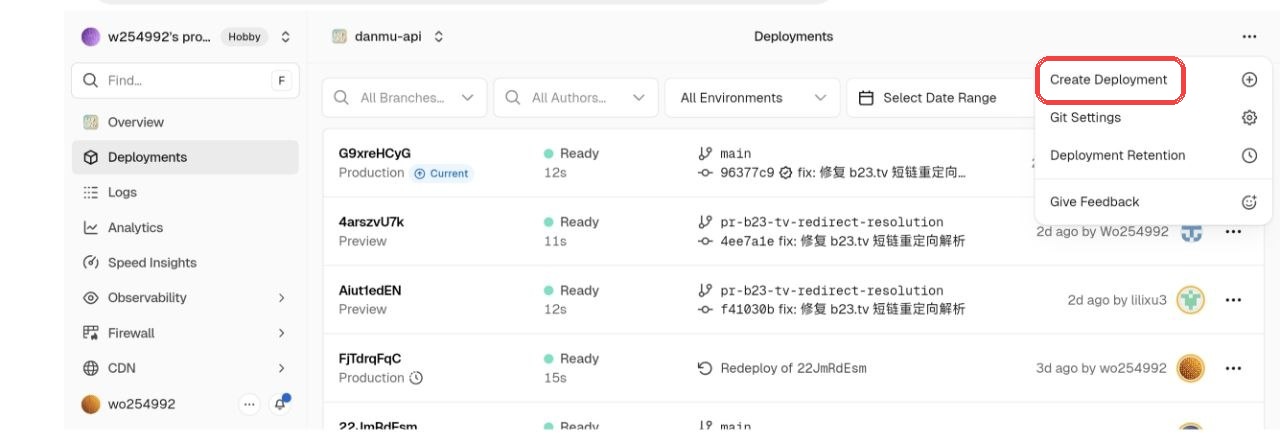Open the three-dots menu for 4arszvU7k row

point(1233,231)
